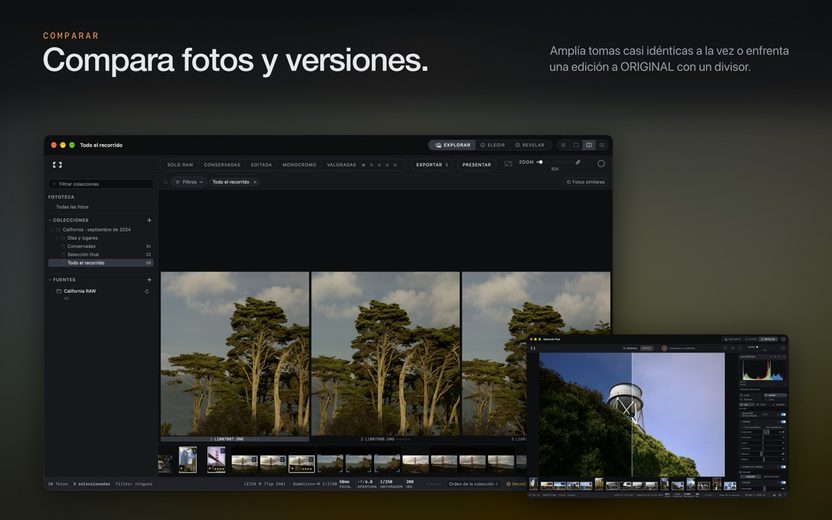
Task: Open the Filtros dropdown
Action: (189, 182)
